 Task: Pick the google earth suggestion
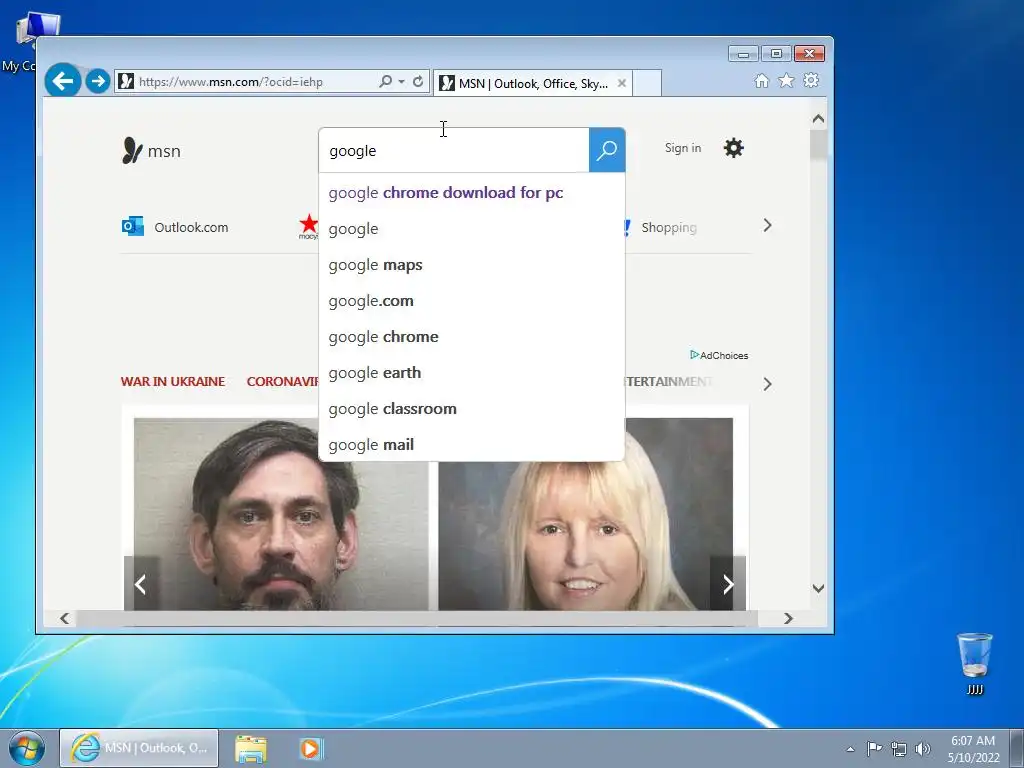472,372
